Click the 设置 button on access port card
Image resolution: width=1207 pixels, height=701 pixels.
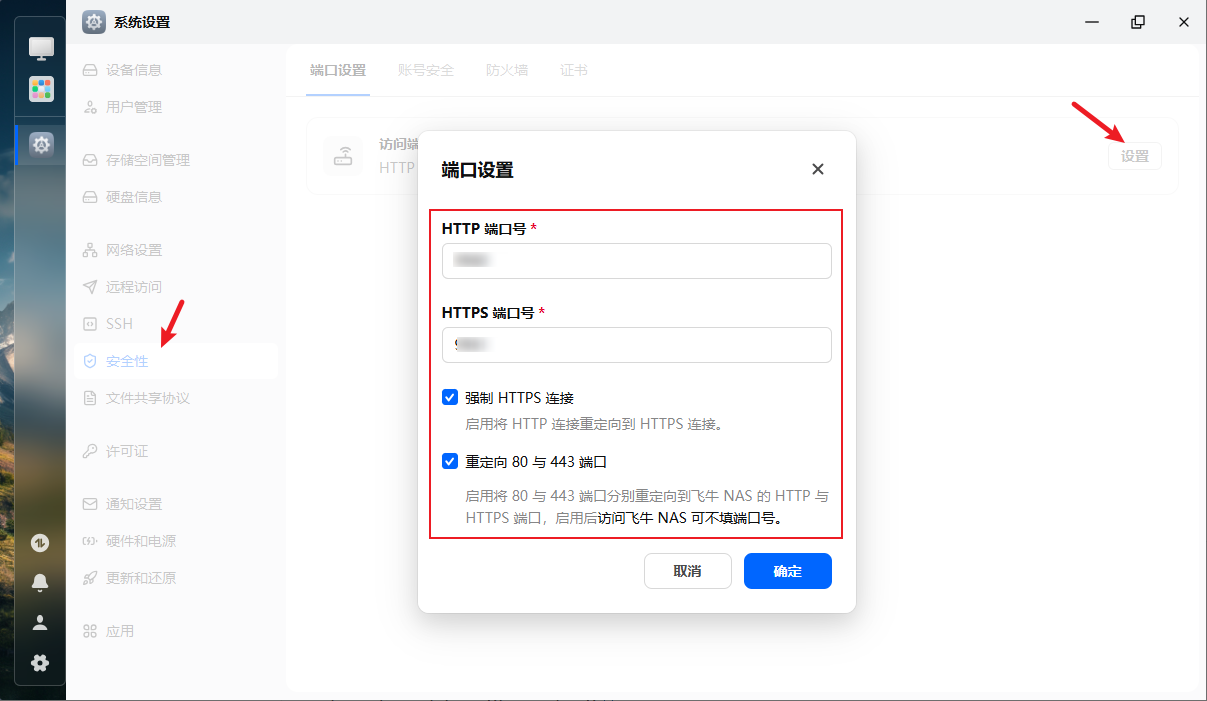(1134, 156)
